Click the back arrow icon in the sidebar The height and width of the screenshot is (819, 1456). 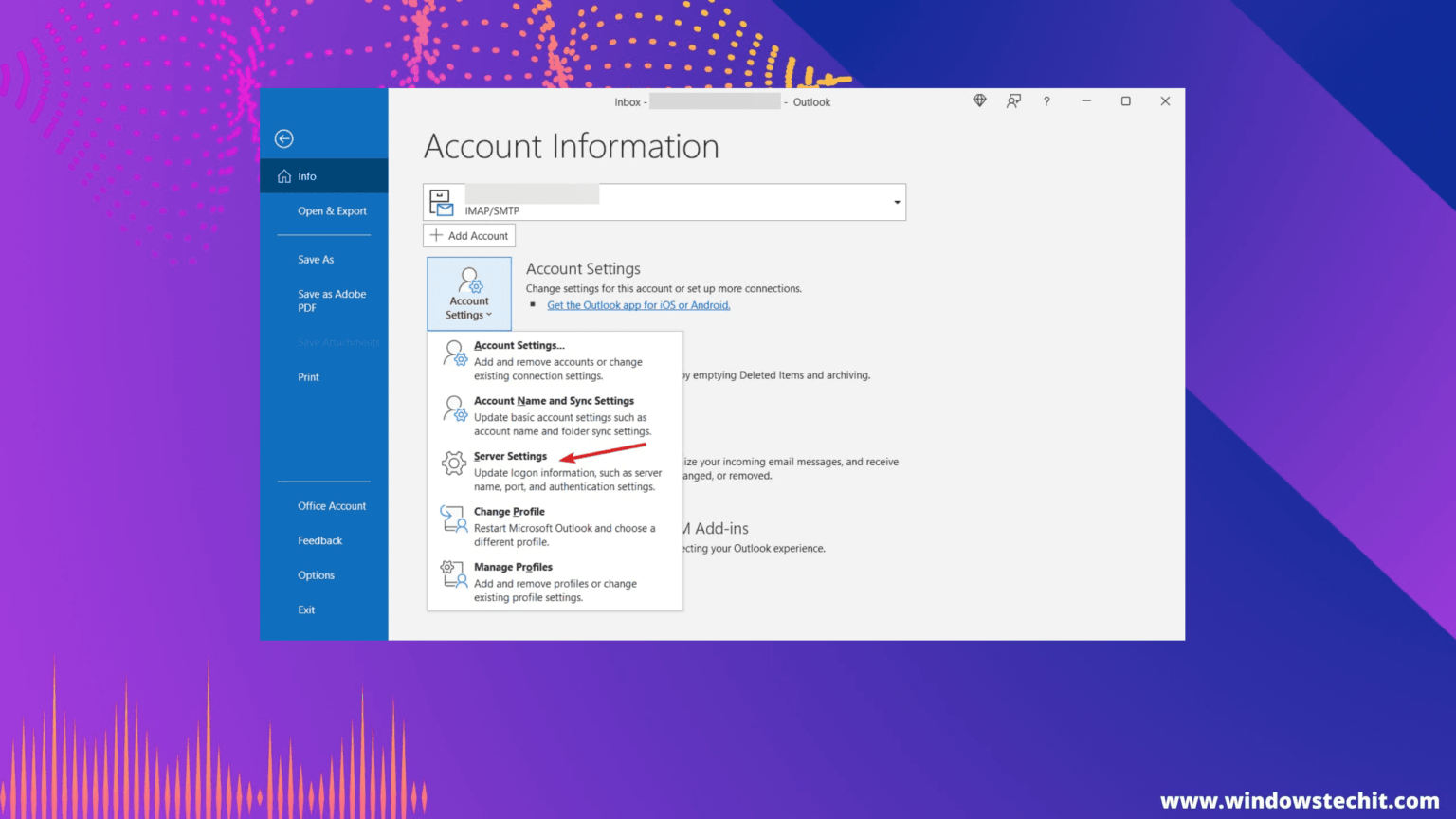(283, 138)
